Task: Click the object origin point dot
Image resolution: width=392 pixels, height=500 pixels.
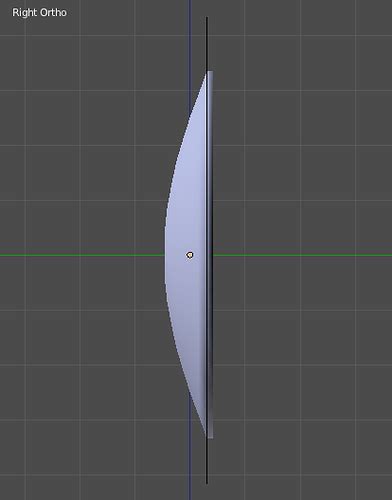Action: tap(189, 255)
